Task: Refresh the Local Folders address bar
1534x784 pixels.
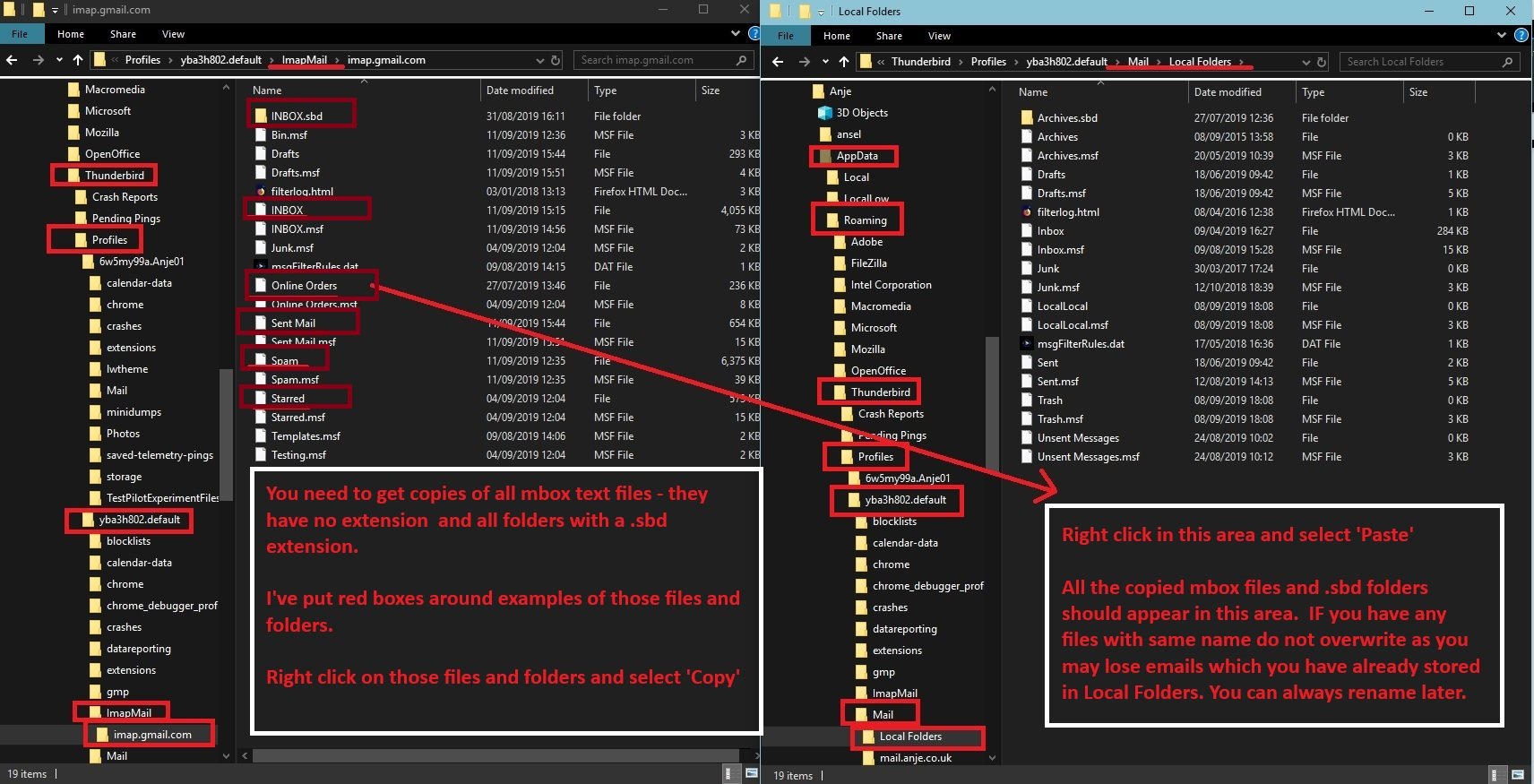Action: (1322, 62)
